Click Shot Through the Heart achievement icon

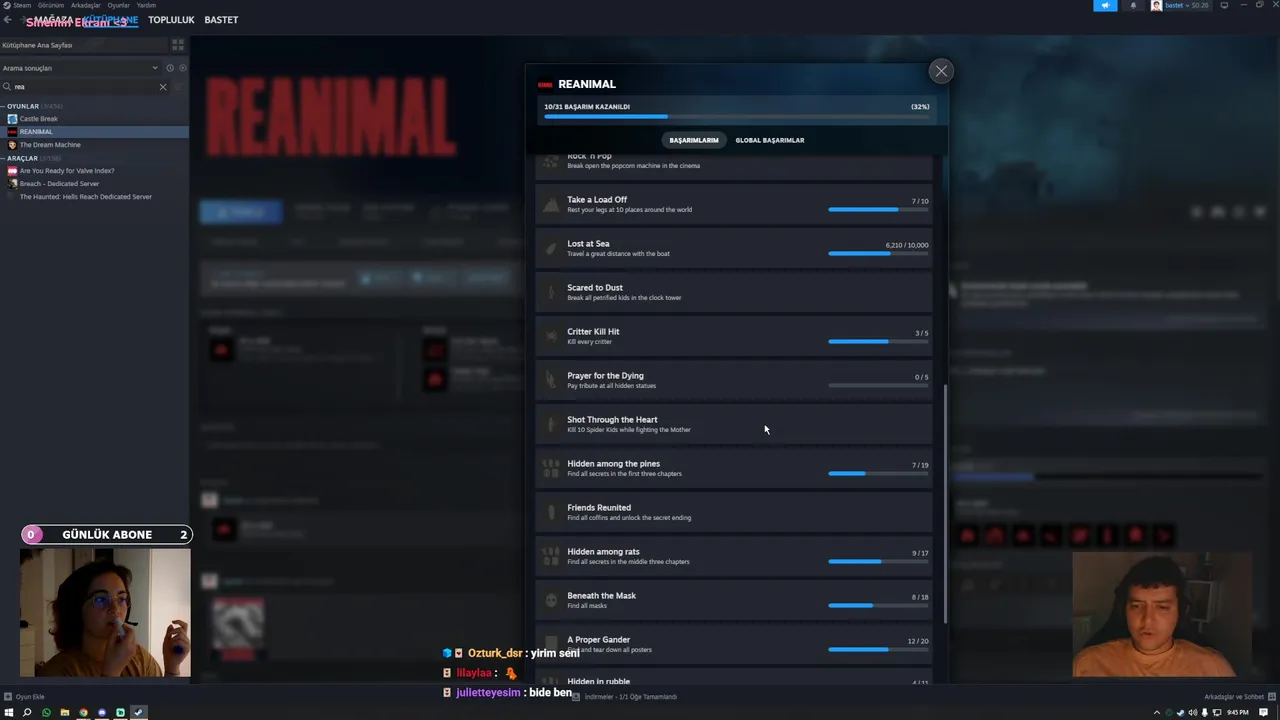click(551, 424)
